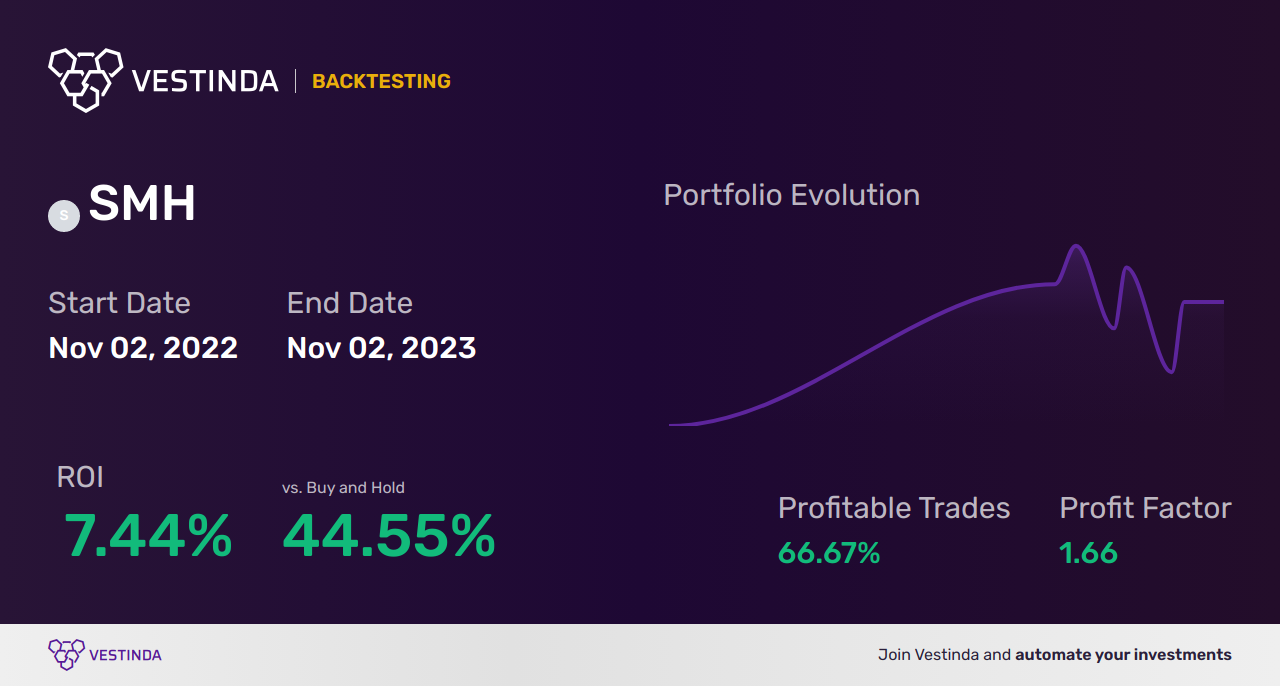Image resolution: width=1280 pixels, height=686 pixels.
Task: Click the SMH symbol badge icon
Action: tap(64, 215)
